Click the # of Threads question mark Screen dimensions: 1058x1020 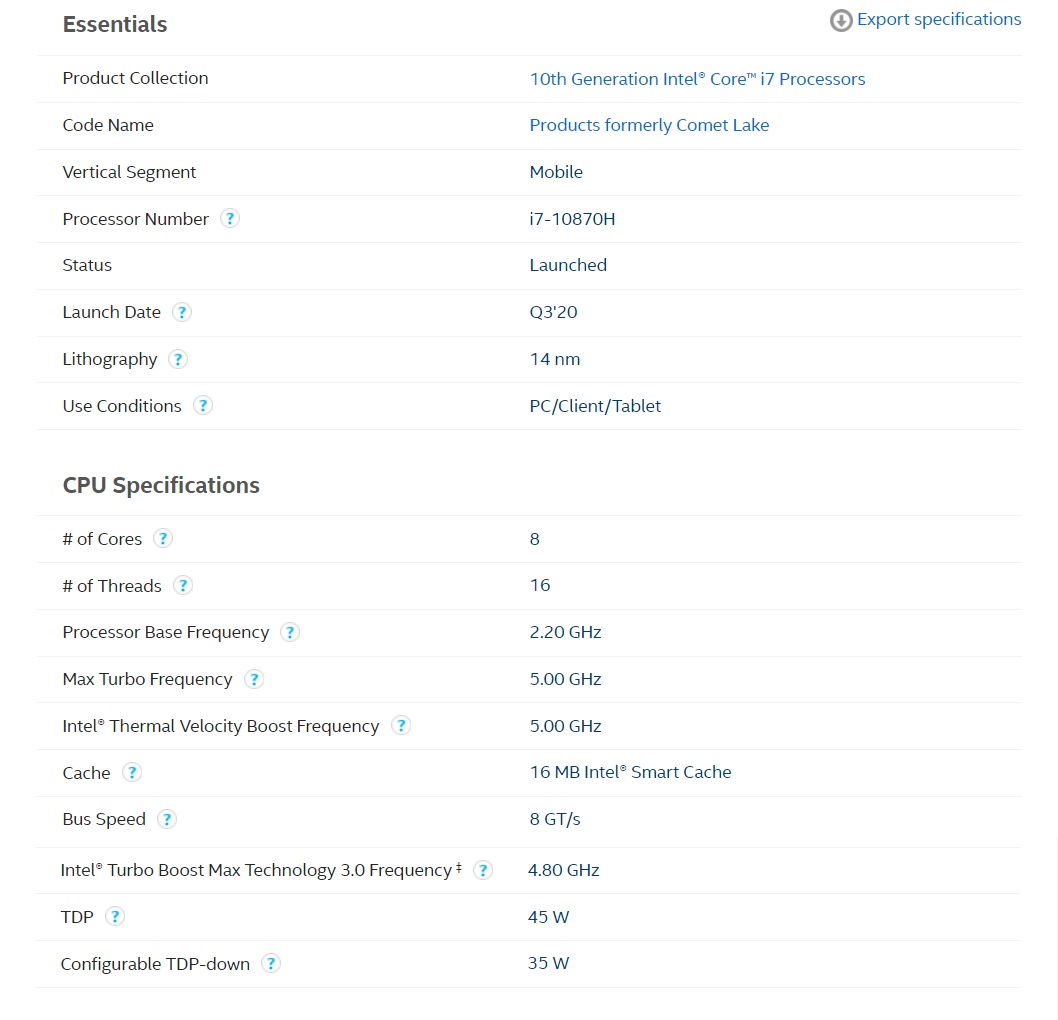click(182, 586)
